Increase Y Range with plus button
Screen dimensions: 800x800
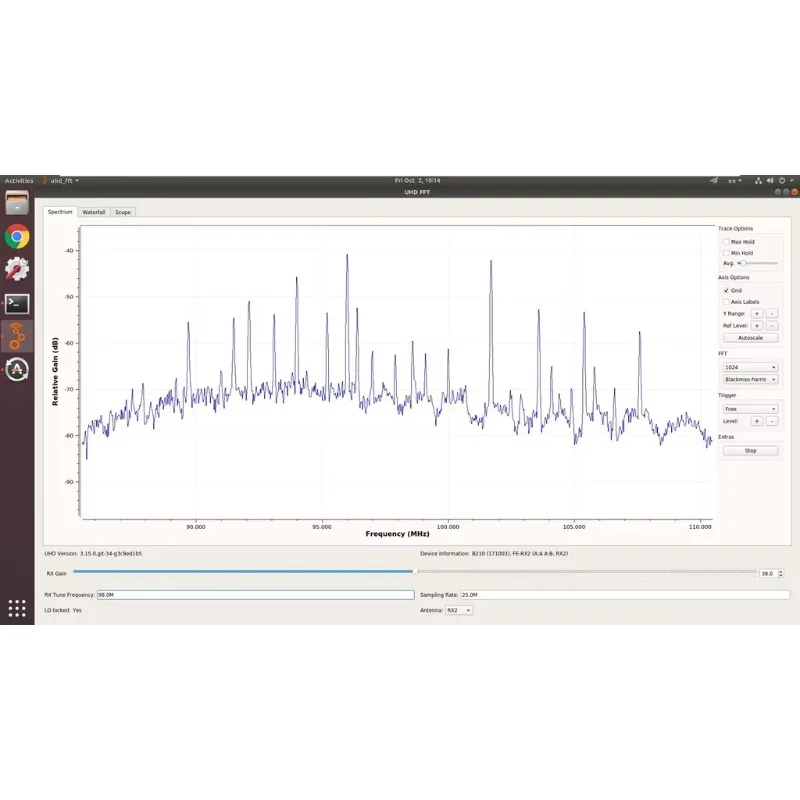tap(757, 314)
